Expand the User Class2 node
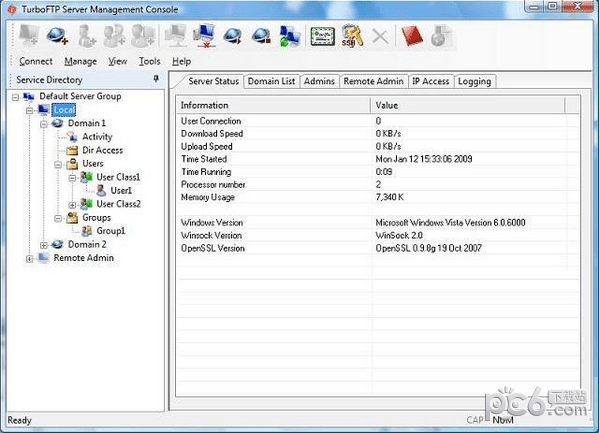Image resolution: width=600 pixels, height=433 pixels. click(x=72, y=205)
